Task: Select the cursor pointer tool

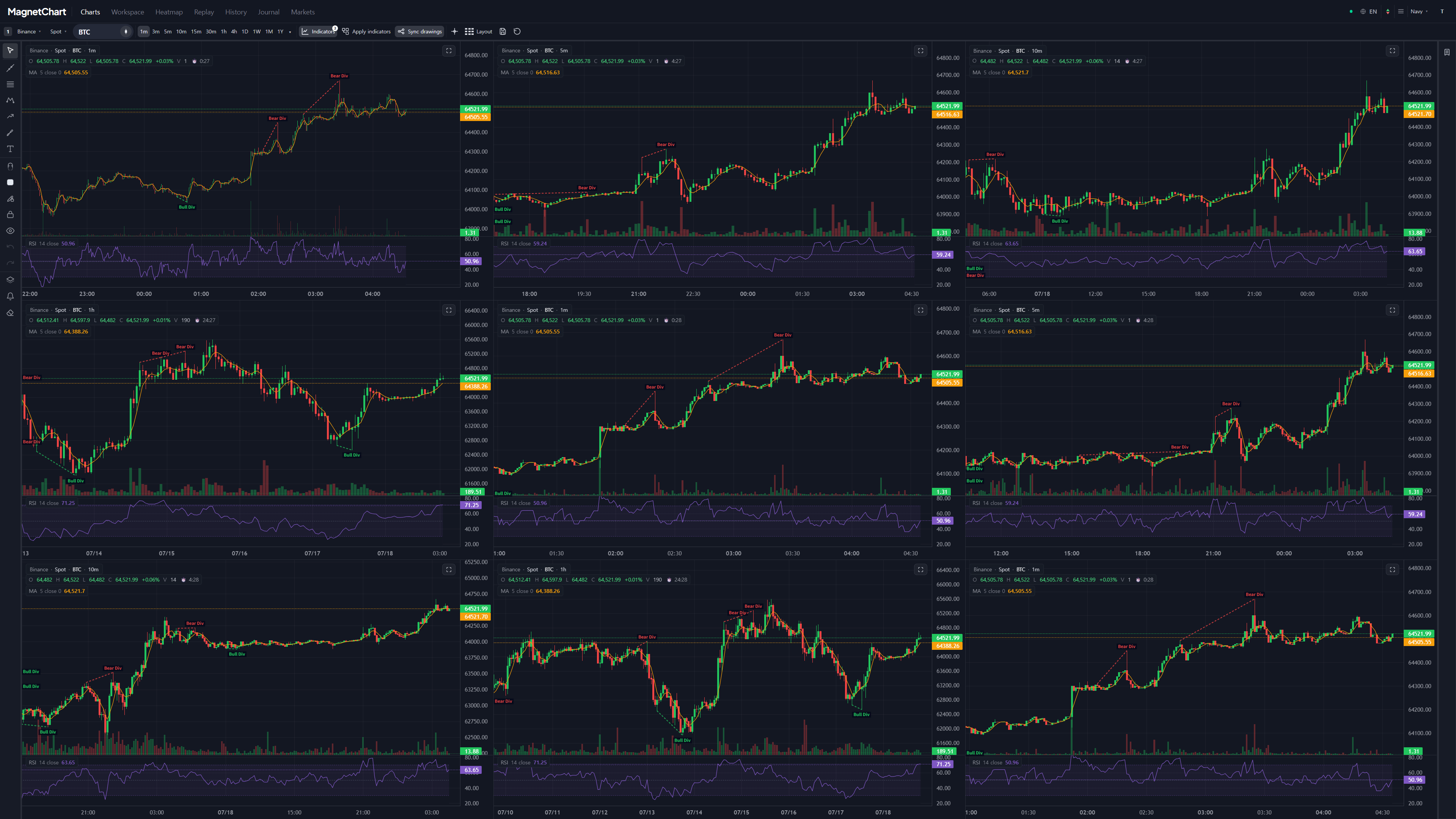Action: pyautogui.click(x=10, y=51)
